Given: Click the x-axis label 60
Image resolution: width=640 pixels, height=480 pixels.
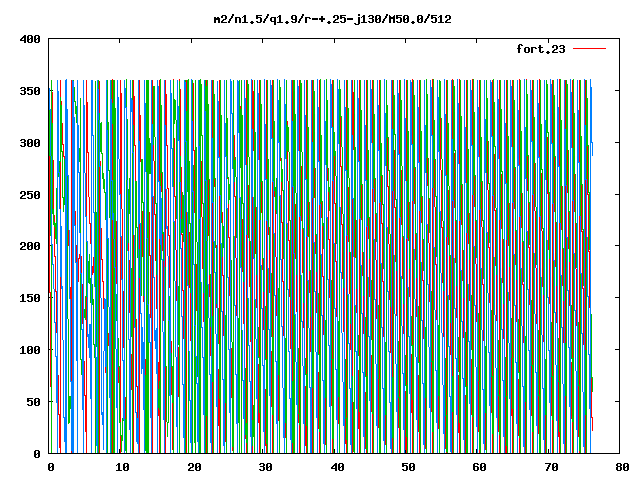Looking at the screenshot, I should (x=479, y=467).
